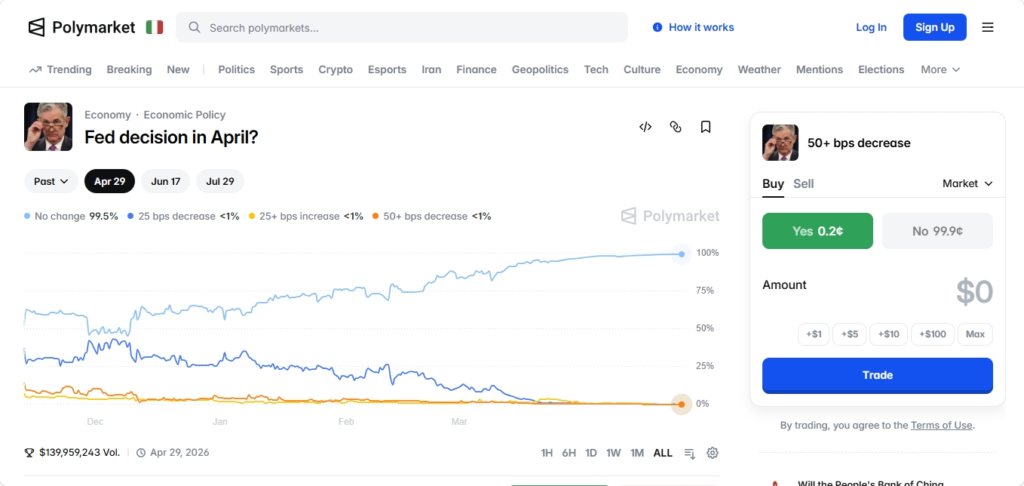This screenshot has width=1024, height=486.
Task: Click the Powell market thumbnail image
Action: [48, 127]
